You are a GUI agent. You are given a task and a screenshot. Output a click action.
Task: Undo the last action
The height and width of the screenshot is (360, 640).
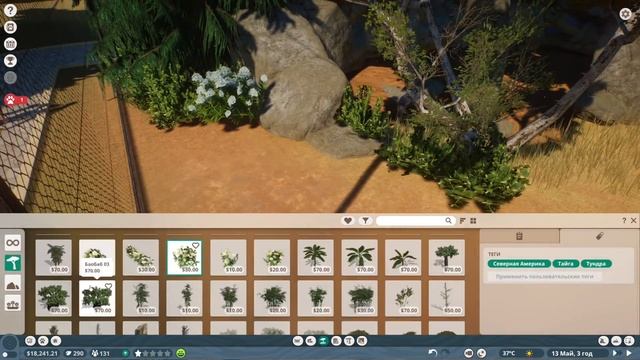(x=433, y=353)
